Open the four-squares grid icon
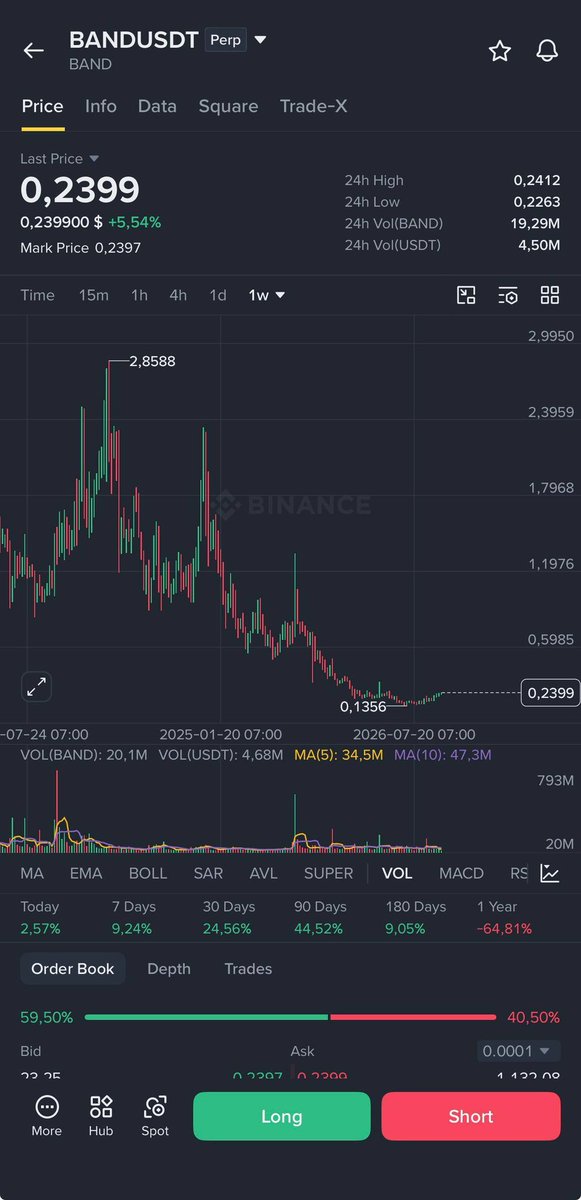Image resolution: width=581 pixels, height=1200 pixels. coord(550,295)
